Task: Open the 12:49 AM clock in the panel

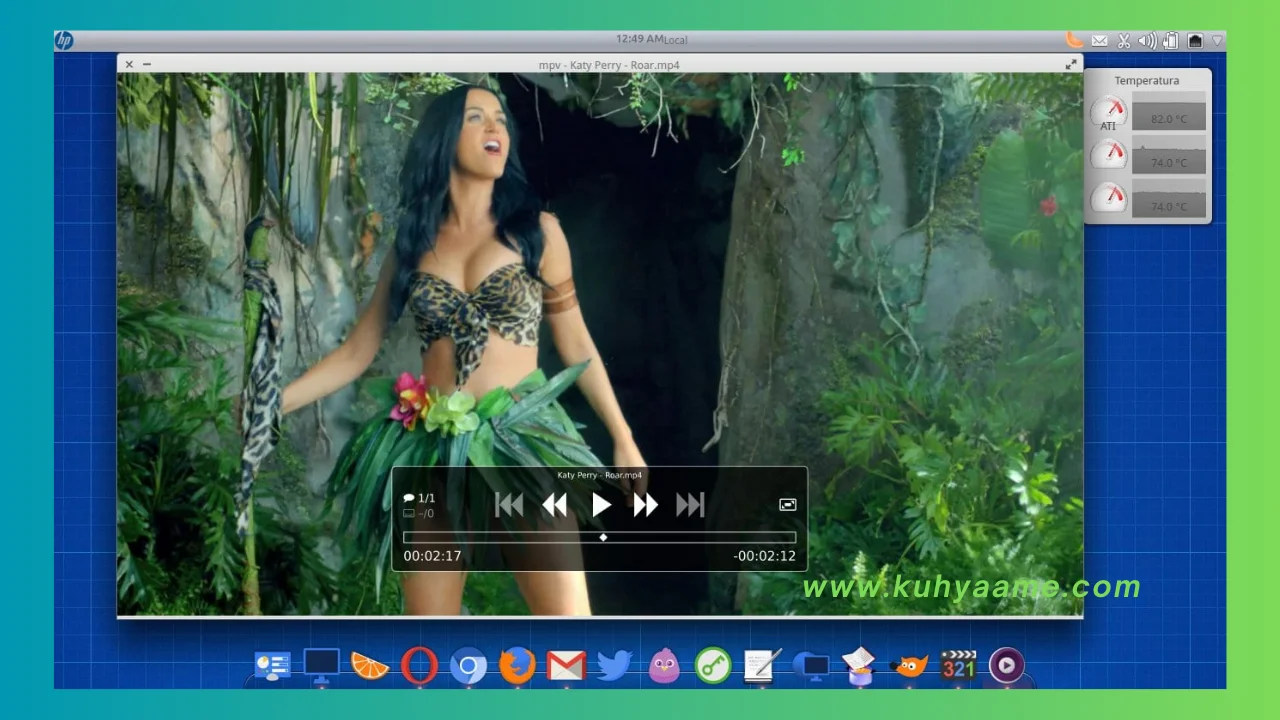Action: pyautogui.click(x=640, y=39)
